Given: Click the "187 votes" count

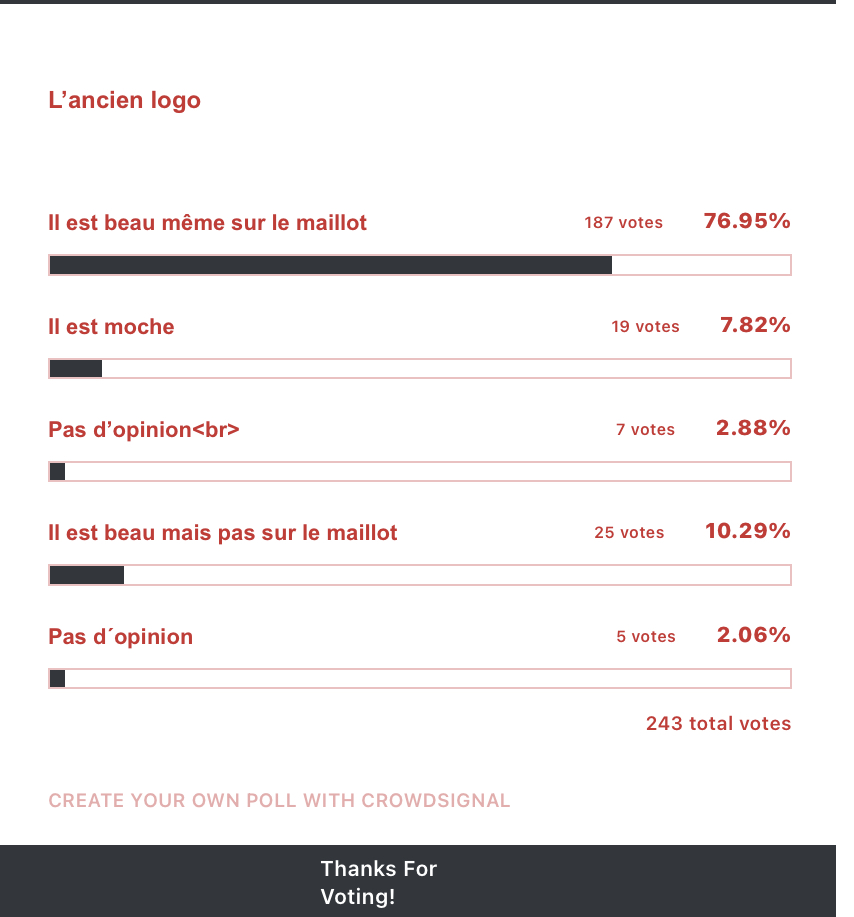Looking at the screenshot, I should (x=623, y=222).
